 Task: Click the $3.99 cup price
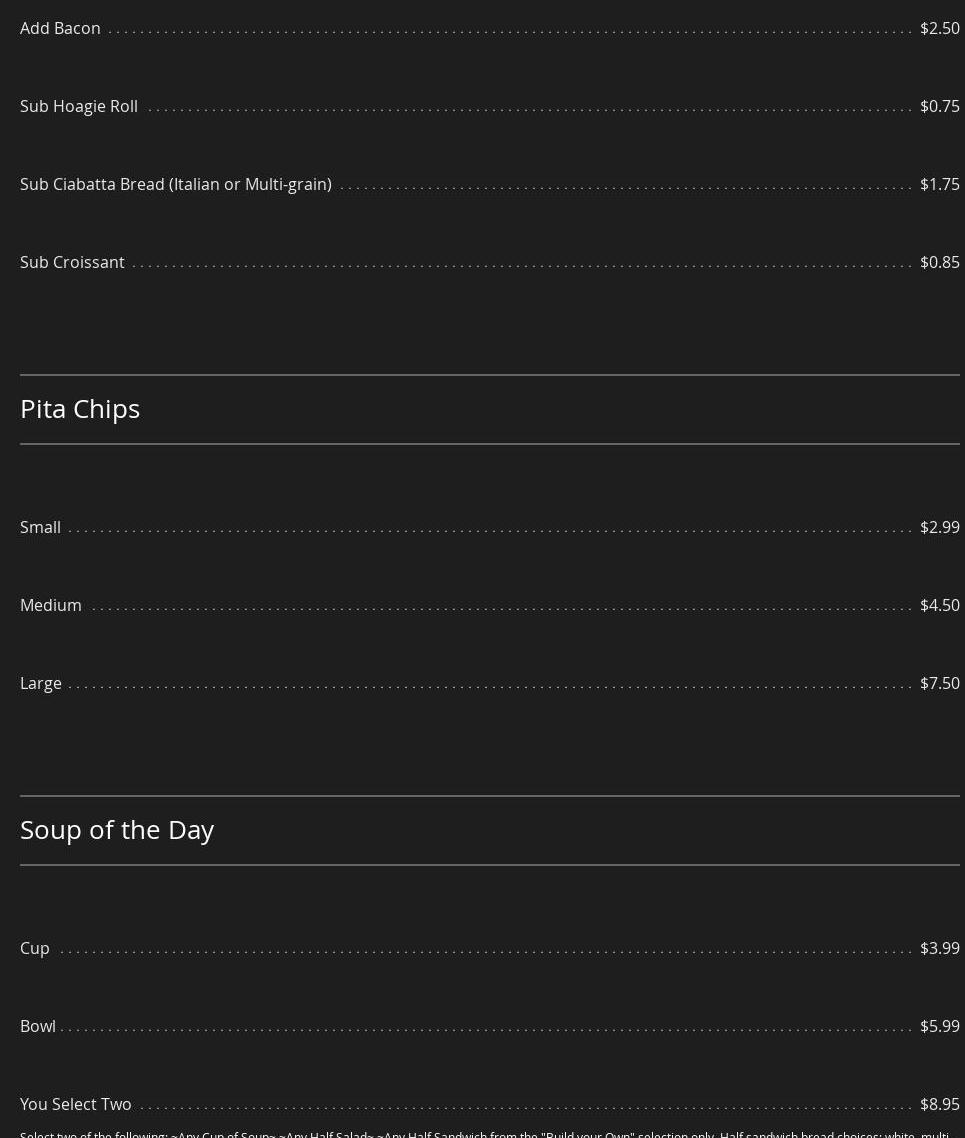tap(939, 948)
